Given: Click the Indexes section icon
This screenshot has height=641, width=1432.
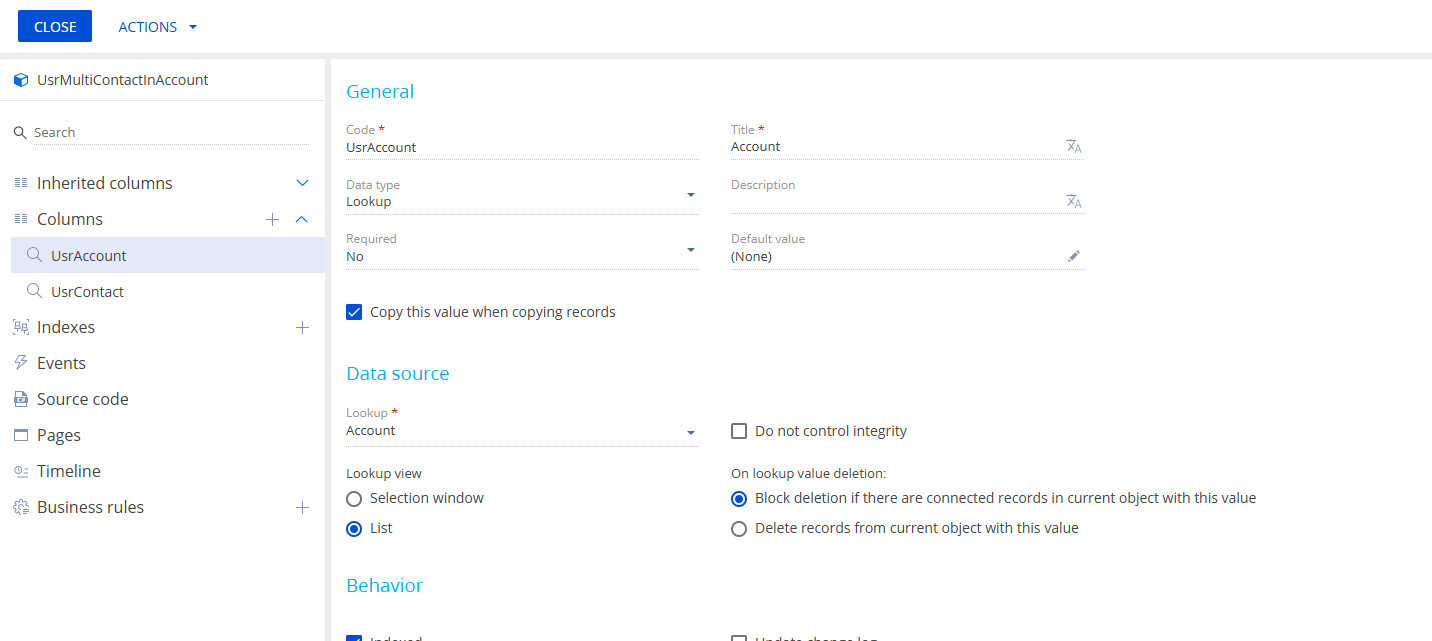Looking at the screenshot, I should pos(20,327).
